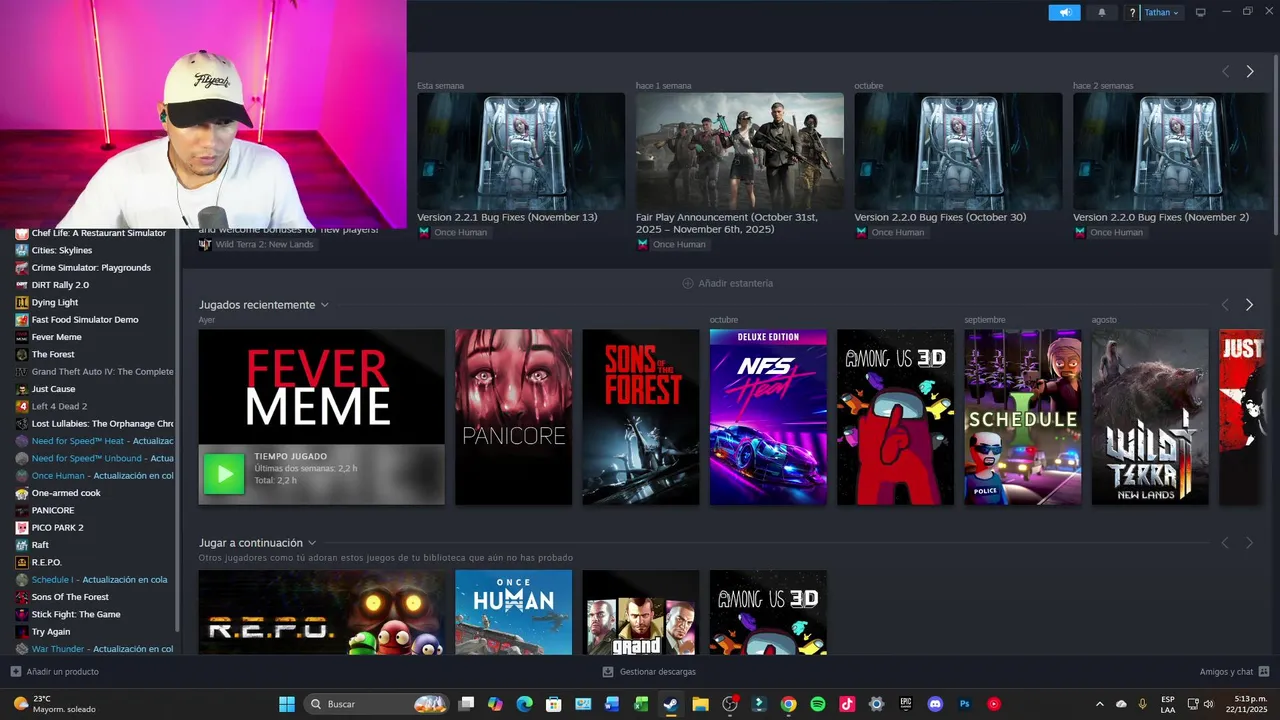The width and height of the screenshot is (1280, 720).
Task: Open R.E.P.O. banner in Jugar a continuación
Action: [321, 612]
